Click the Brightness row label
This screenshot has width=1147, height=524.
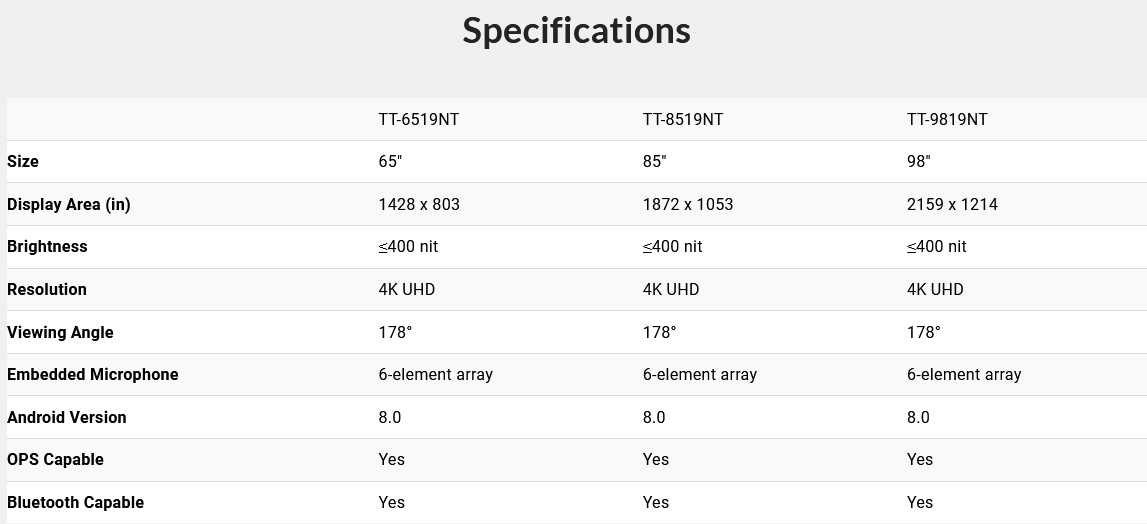point(47,246)
